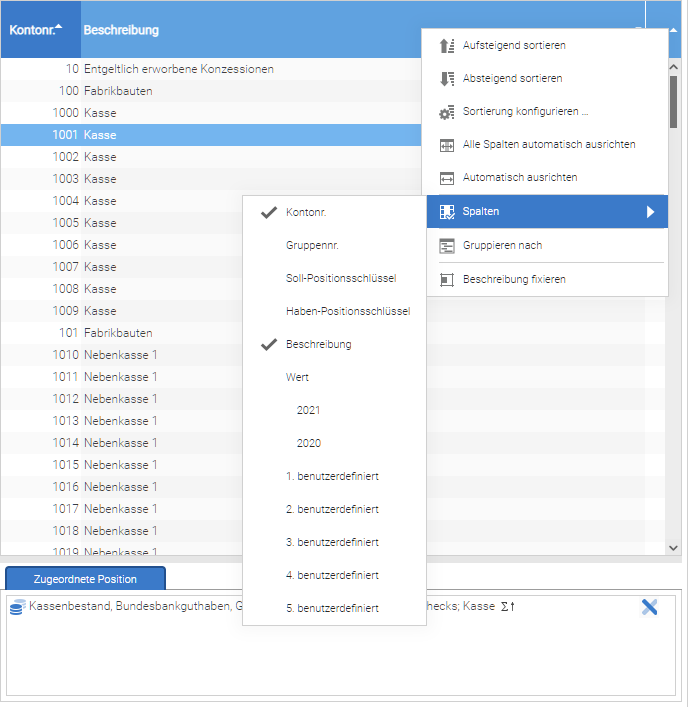Click the auto-fit all columns icon
Viewport: 688px width, 707px height.
pyautogui.click(x=447, y=145)
